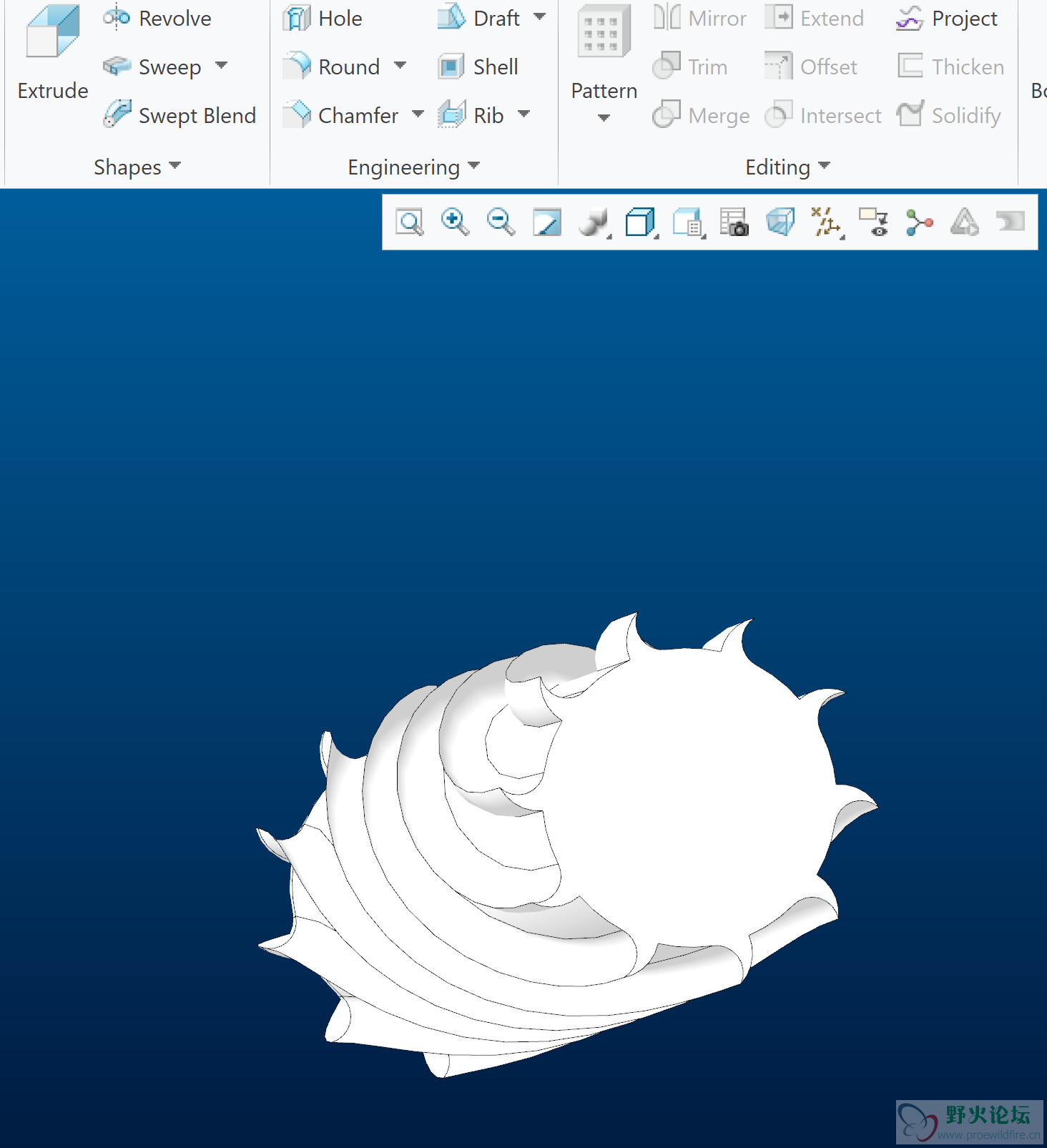1047x1148 pixels.
Task: Pick the Chamfer tool
Action: (x=340, y=115)
